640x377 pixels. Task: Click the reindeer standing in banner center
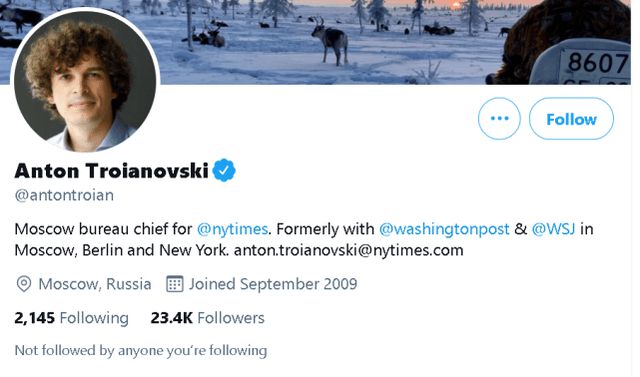330,41
